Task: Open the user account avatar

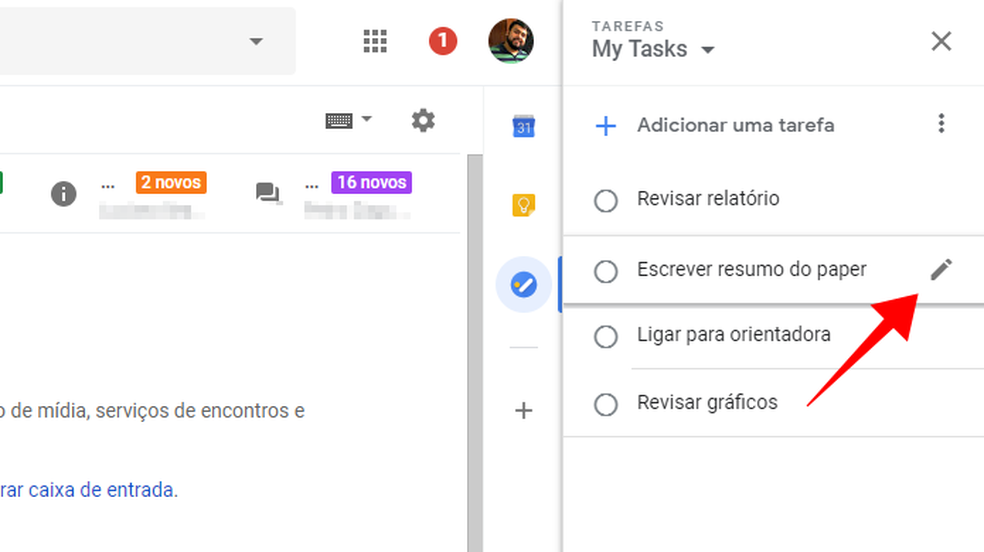Action: [511, 41]
